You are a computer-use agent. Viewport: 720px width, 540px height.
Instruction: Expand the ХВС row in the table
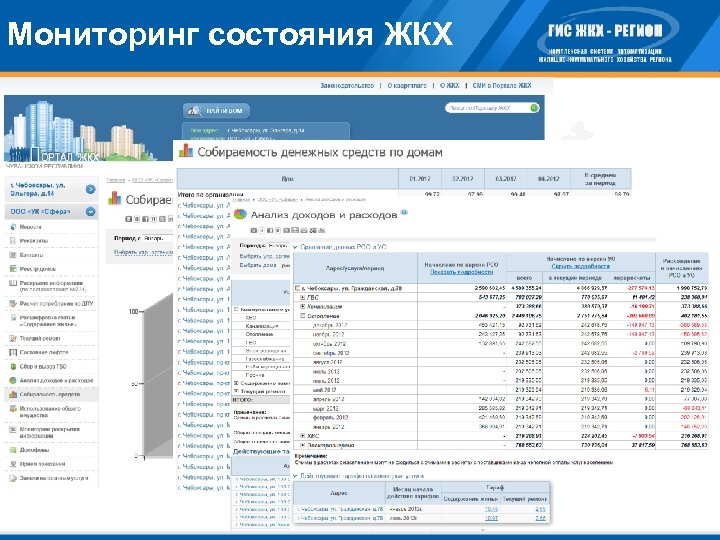tap(303, 436)
